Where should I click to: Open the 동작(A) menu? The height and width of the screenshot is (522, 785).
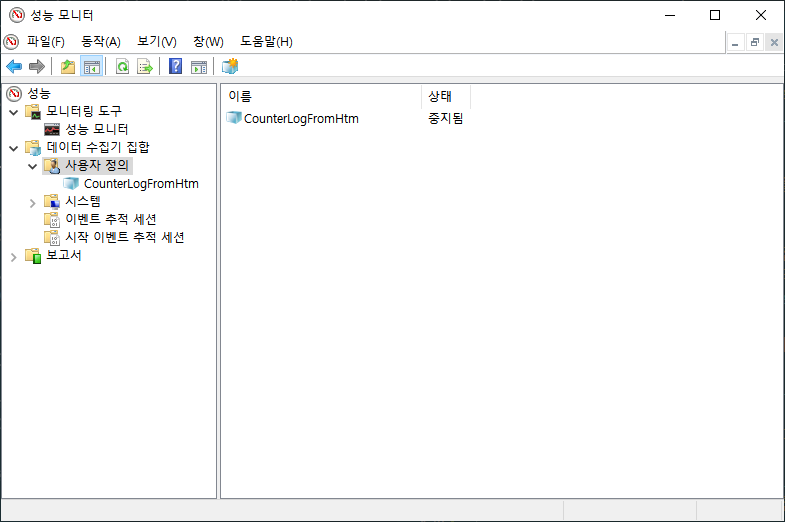(101, 42)
